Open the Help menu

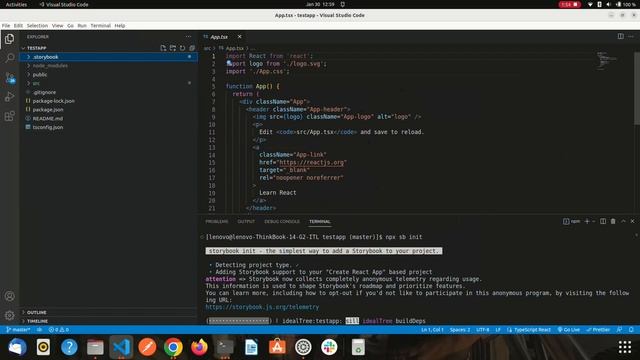coord(120,25)
